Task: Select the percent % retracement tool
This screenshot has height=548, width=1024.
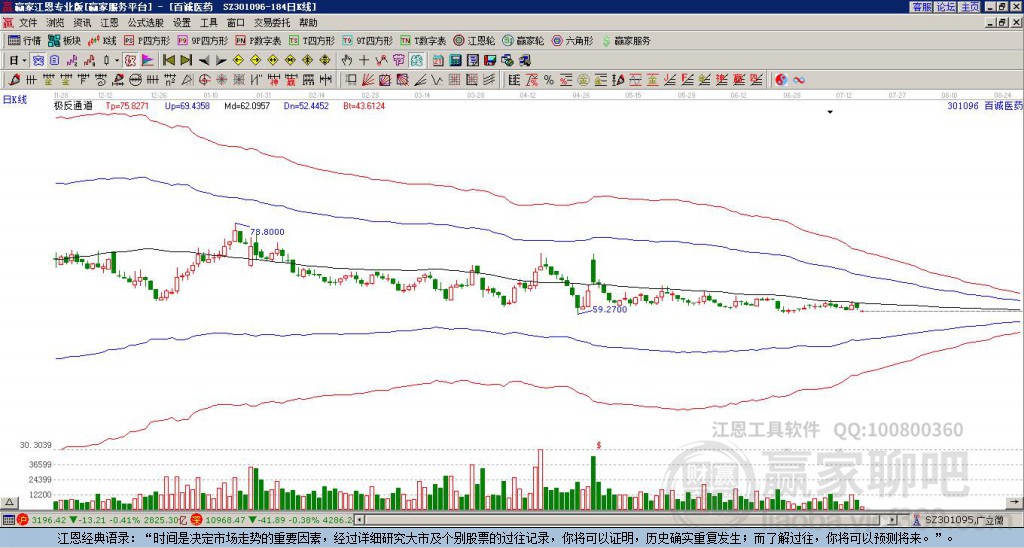Action: (x=549, y=80)
